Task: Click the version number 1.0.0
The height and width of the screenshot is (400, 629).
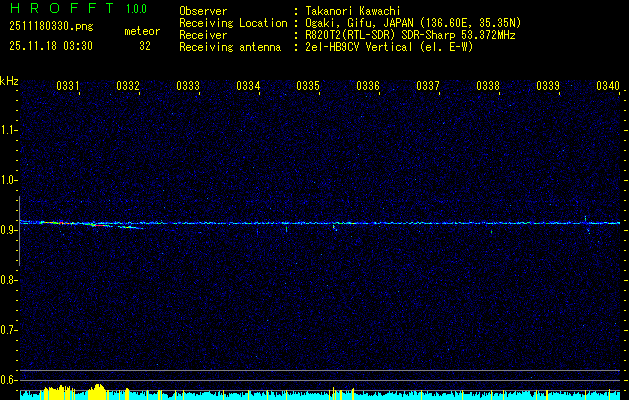Action: 136,9
